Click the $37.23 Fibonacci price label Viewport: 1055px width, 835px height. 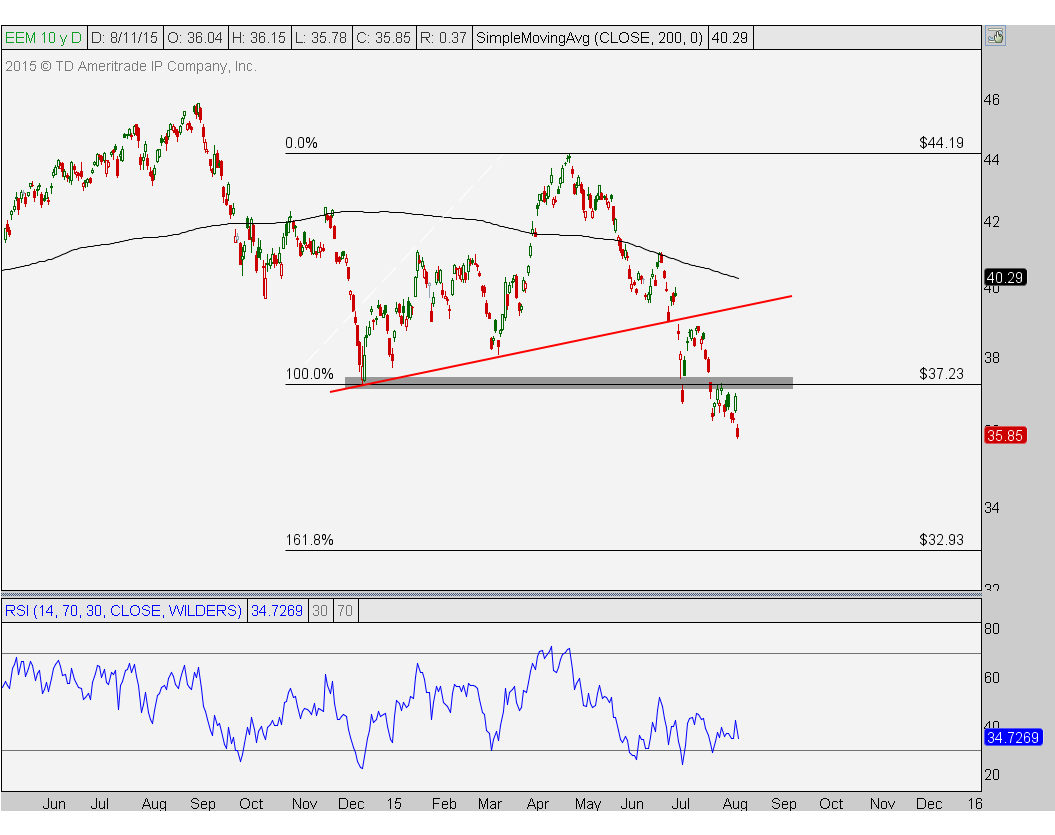(x=941, y=373)
